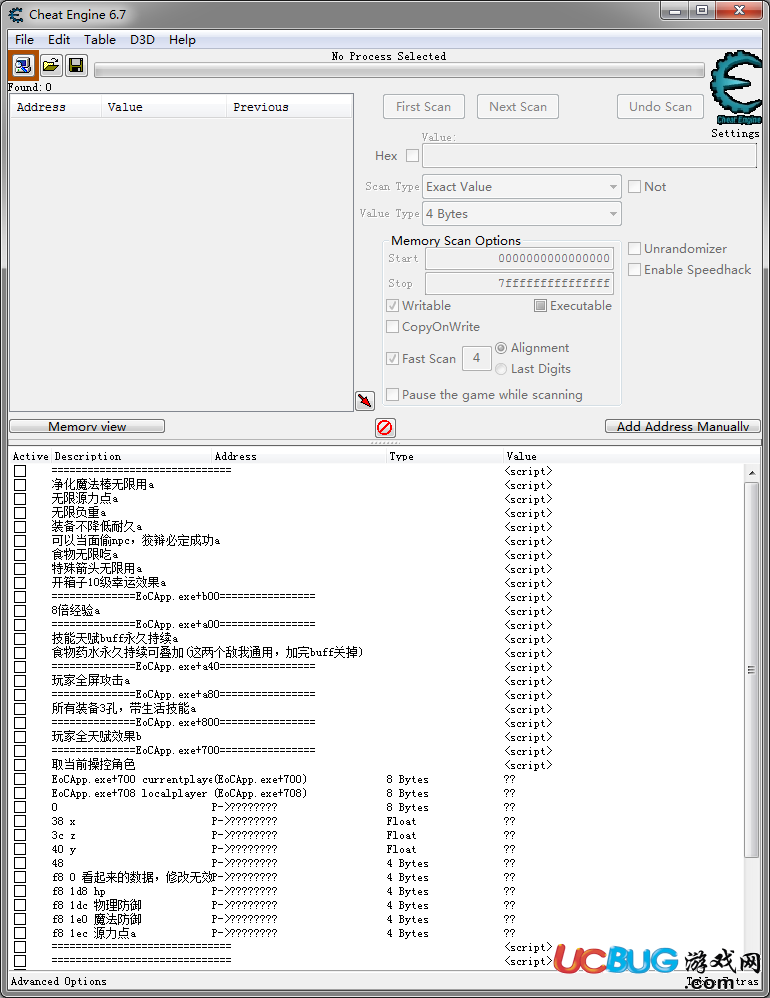Check Pause the game while scanning
Screen dimensions: 770x998
(393, 395)
